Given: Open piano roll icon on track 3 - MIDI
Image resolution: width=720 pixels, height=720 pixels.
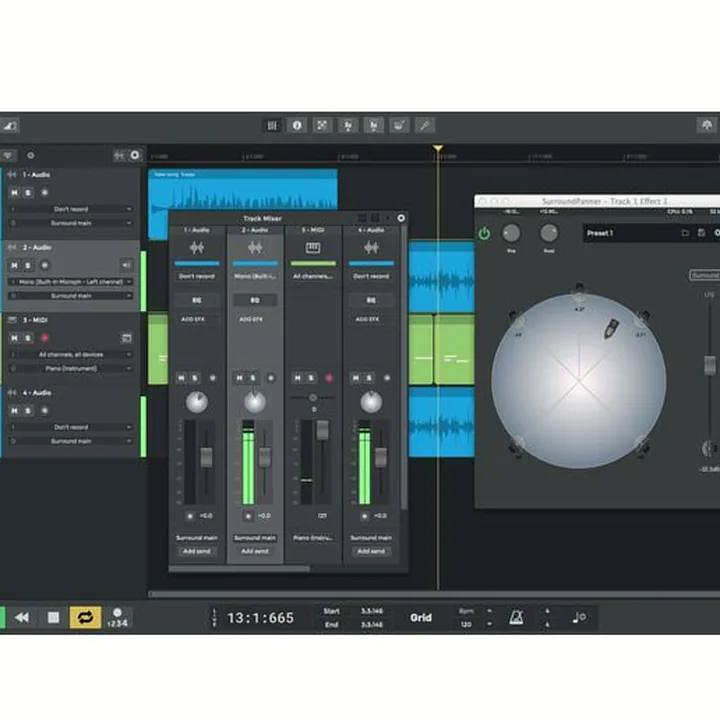Looking at the screenshot, I should point(126,338).
